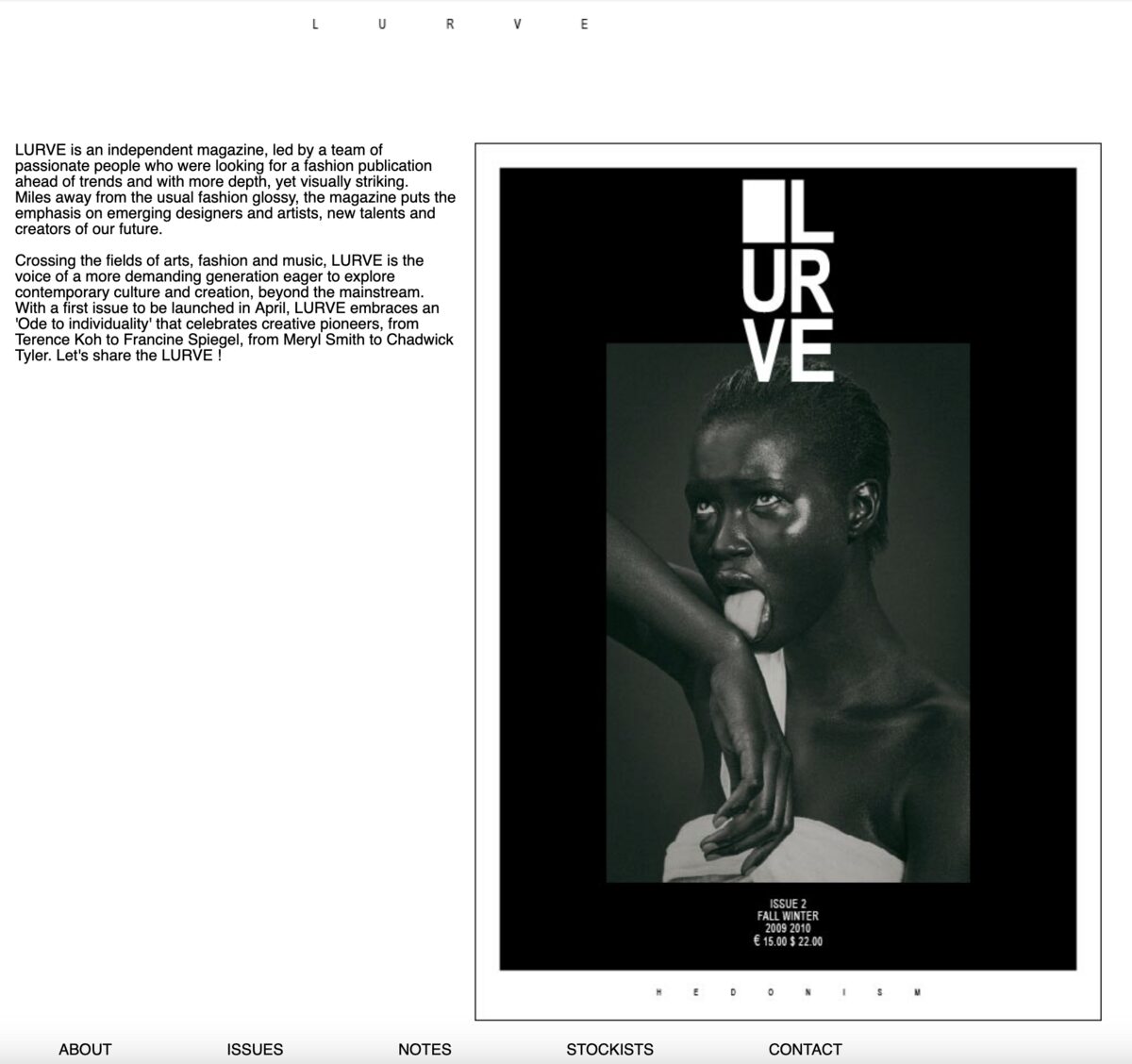The height and width of the screenshot is (1064, 1132).
Task: Open the ISSUES section
Action: pyautogui.click(x=255, y=1049)
